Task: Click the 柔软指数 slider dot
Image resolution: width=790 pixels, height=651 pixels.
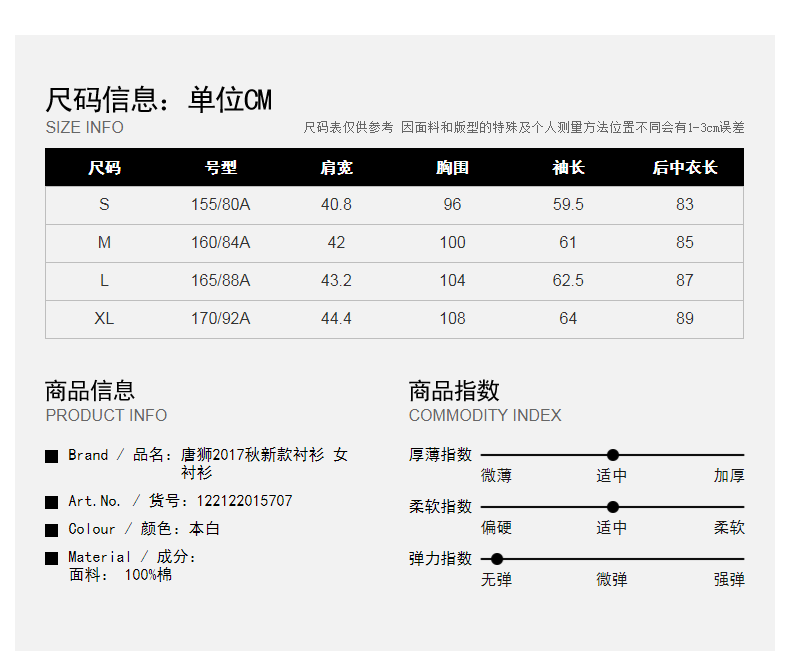Action: point(613,507)
